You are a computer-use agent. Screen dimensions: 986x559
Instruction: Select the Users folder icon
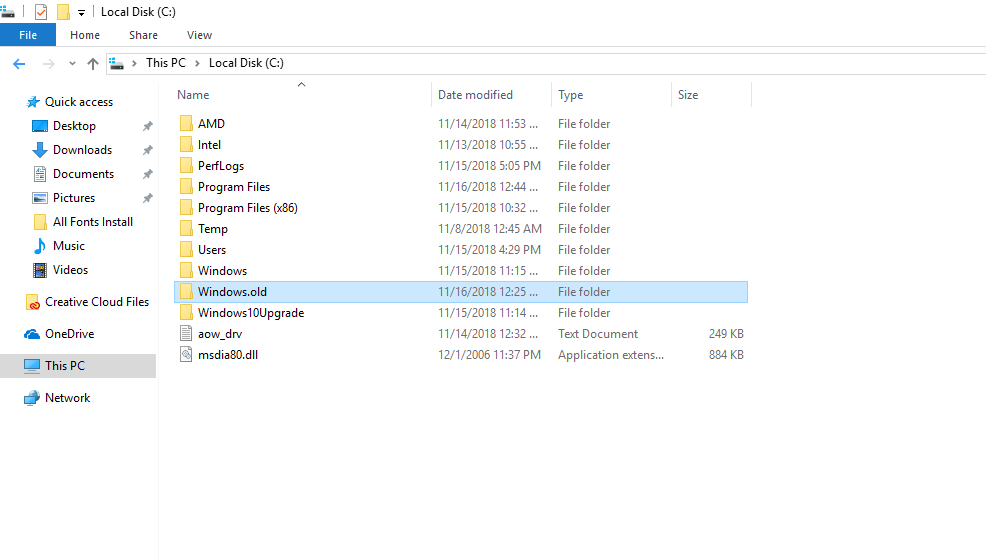pyautogui.click(x=186, y=250)
